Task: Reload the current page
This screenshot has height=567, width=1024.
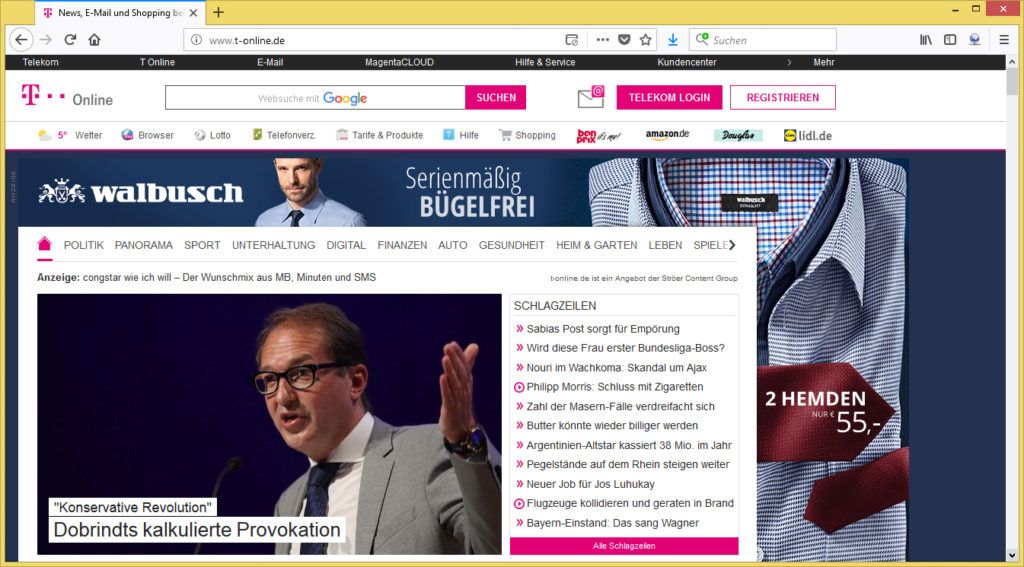Action: pyautogui.click(x=71, y=40)
